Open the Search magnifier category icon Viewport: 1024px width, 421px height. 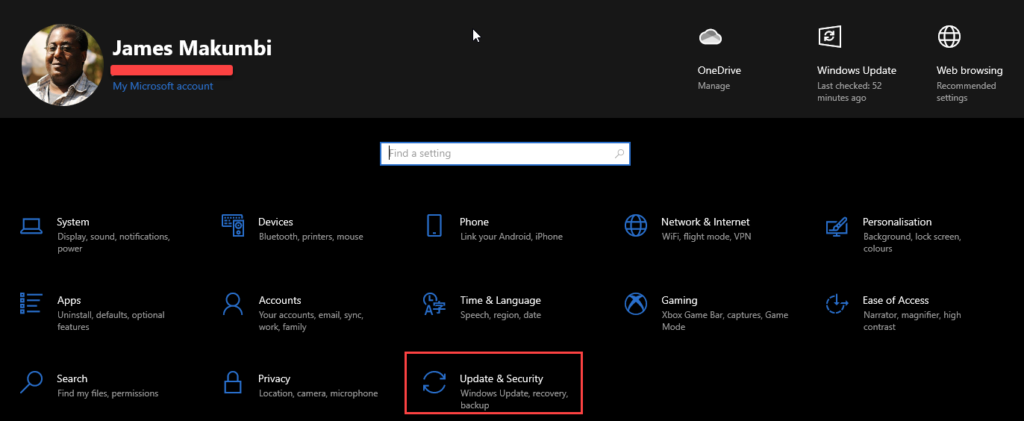pyautogui.click(x=31, y=382)
